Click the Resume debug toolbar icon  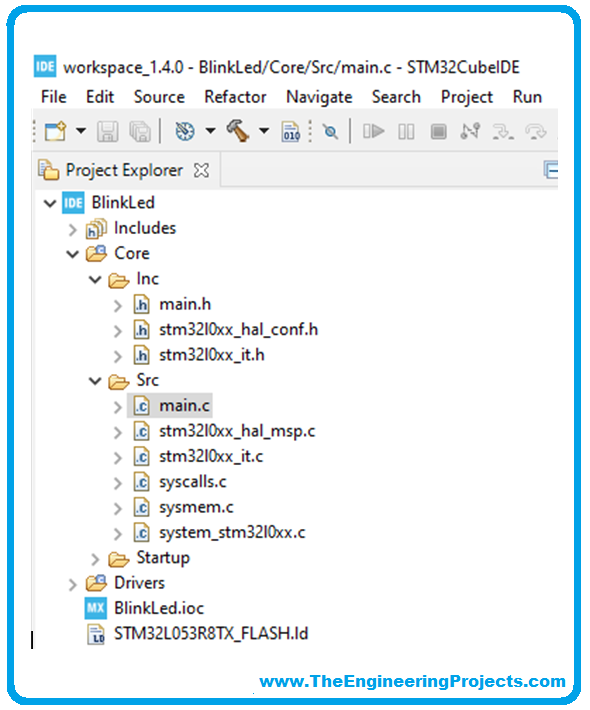[374, 132]
